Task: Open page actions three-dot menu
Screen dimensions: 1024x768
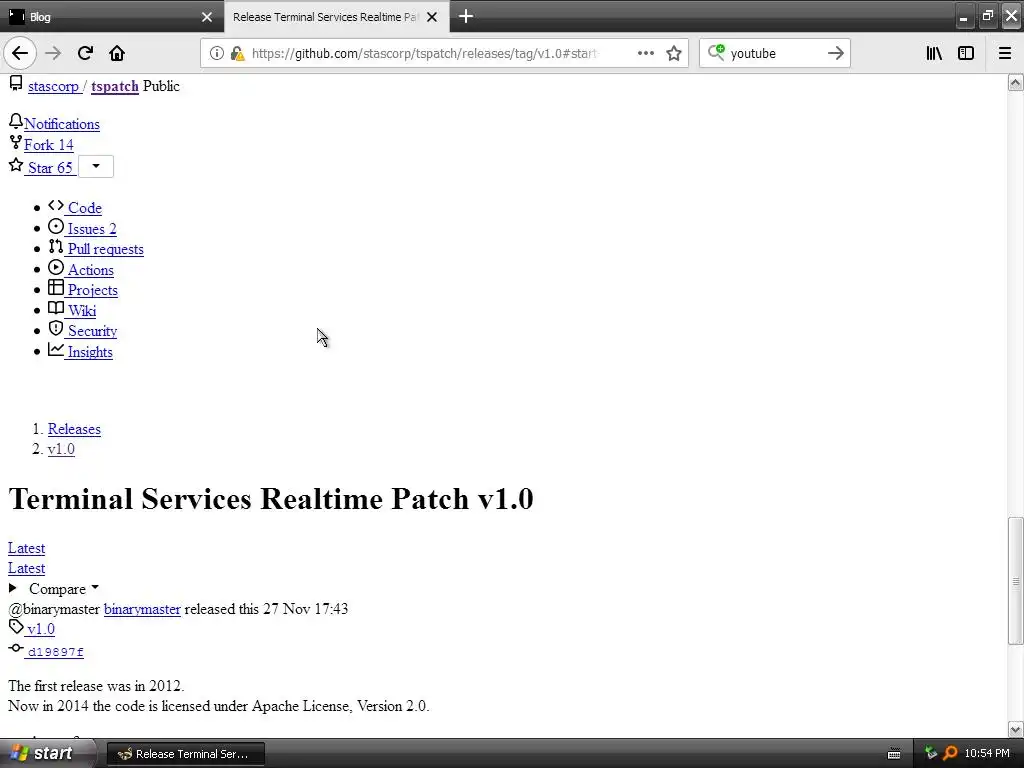Action: click(x=646, y=53)
